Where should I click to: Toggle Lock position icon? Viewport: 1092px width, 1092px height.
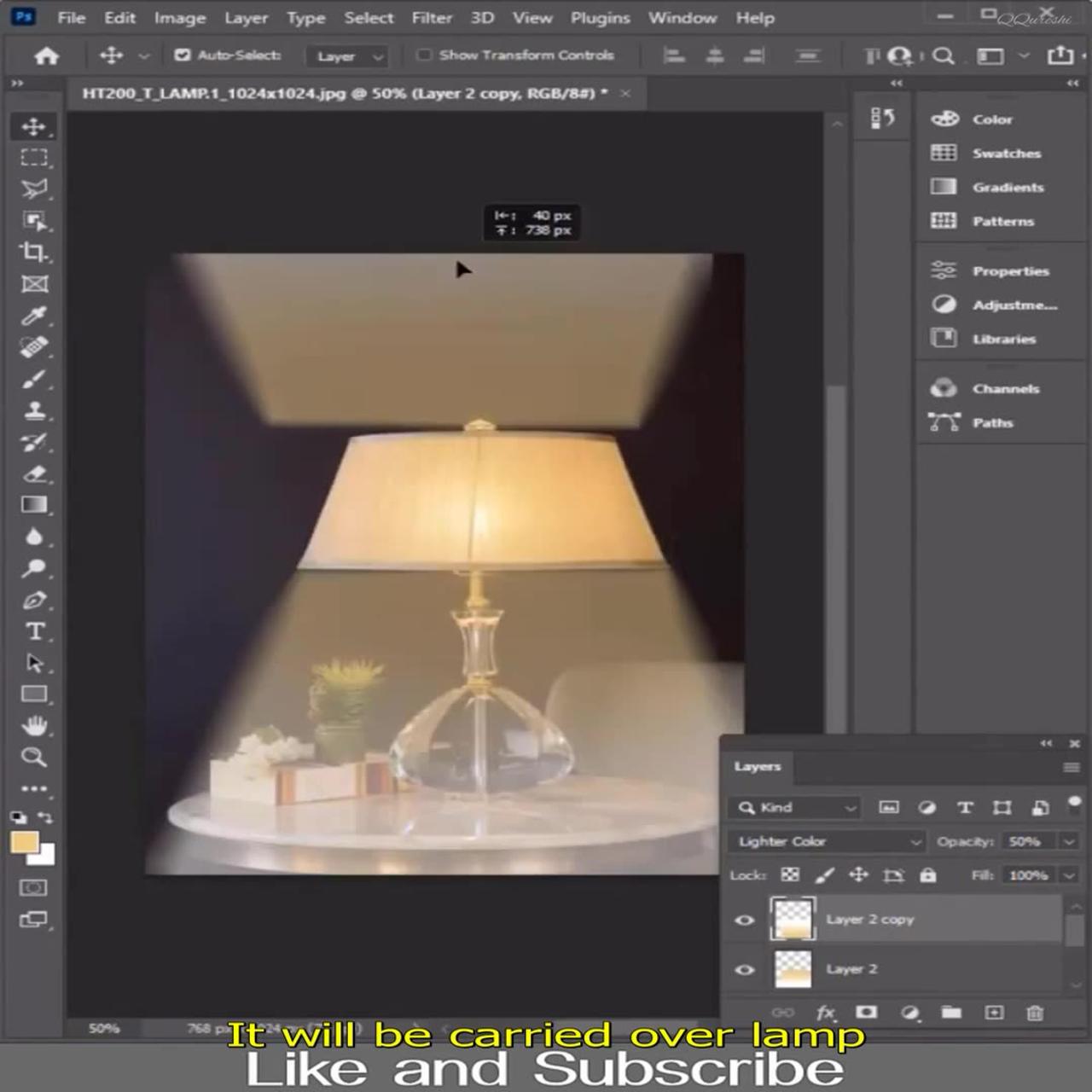pyautogui.click(x=859, y=875)
